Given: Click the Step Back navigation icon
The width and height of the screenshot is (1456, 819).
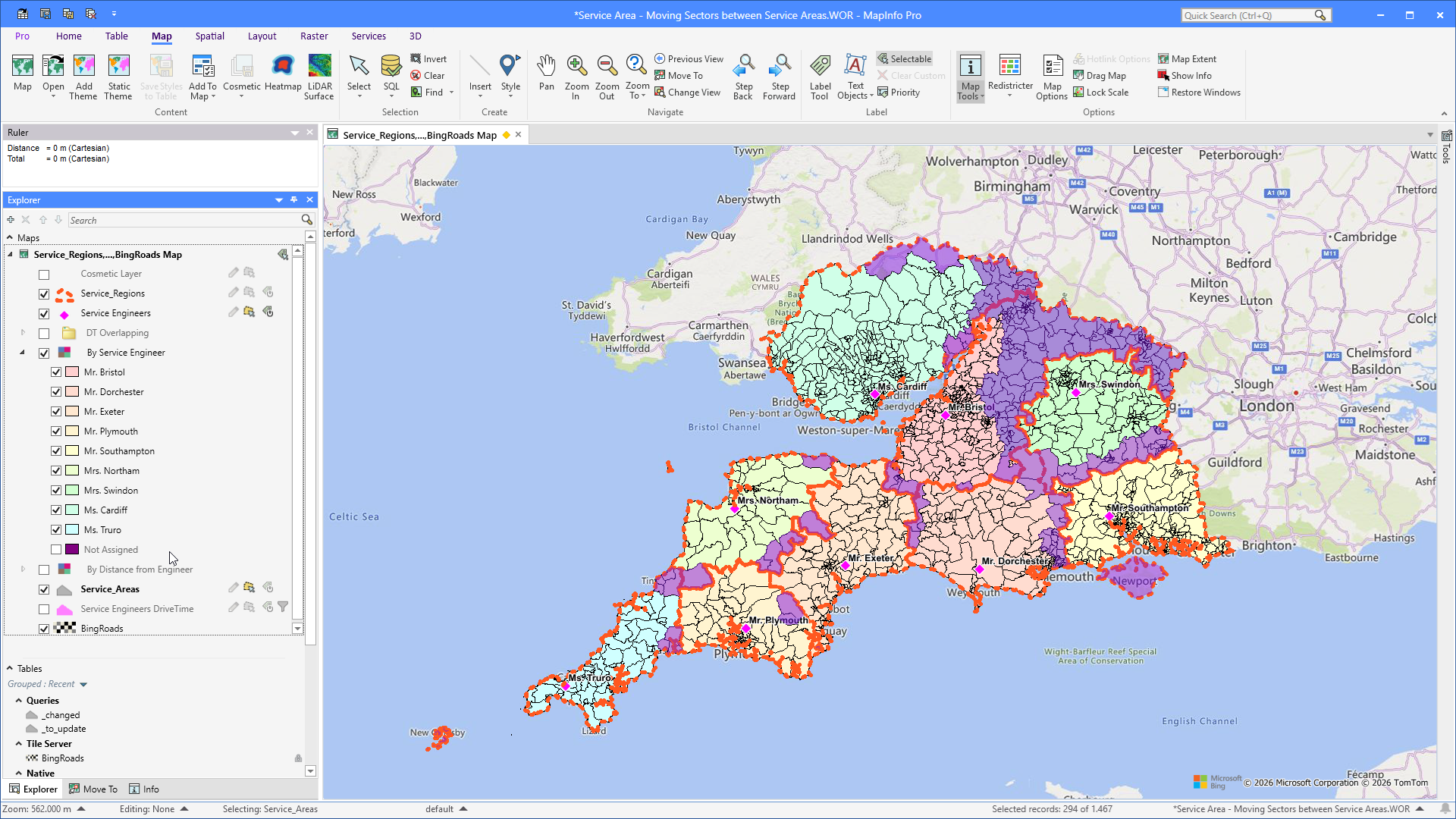Looking at the screenshot, I should [743, 77].
